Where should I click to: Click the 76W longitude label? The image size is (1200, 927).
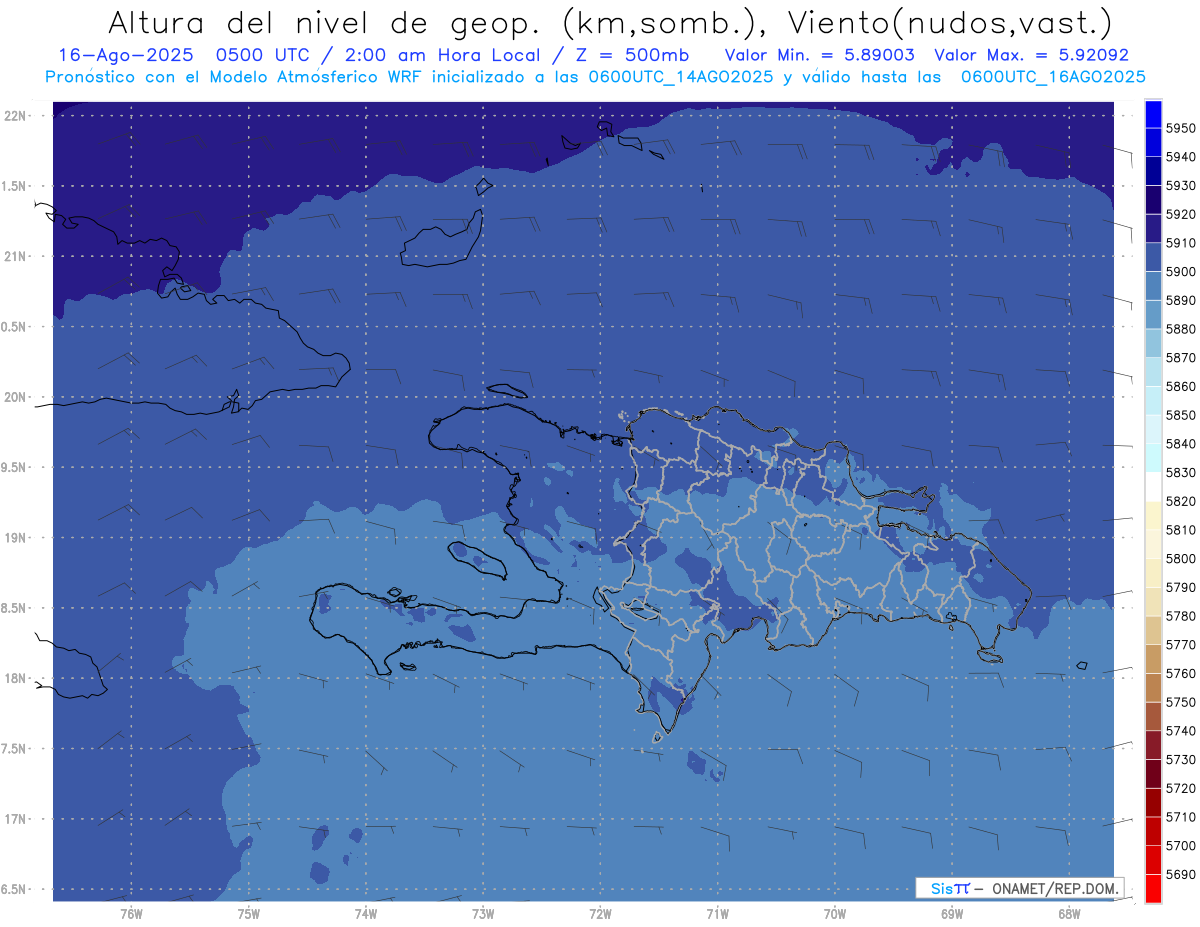131,914
